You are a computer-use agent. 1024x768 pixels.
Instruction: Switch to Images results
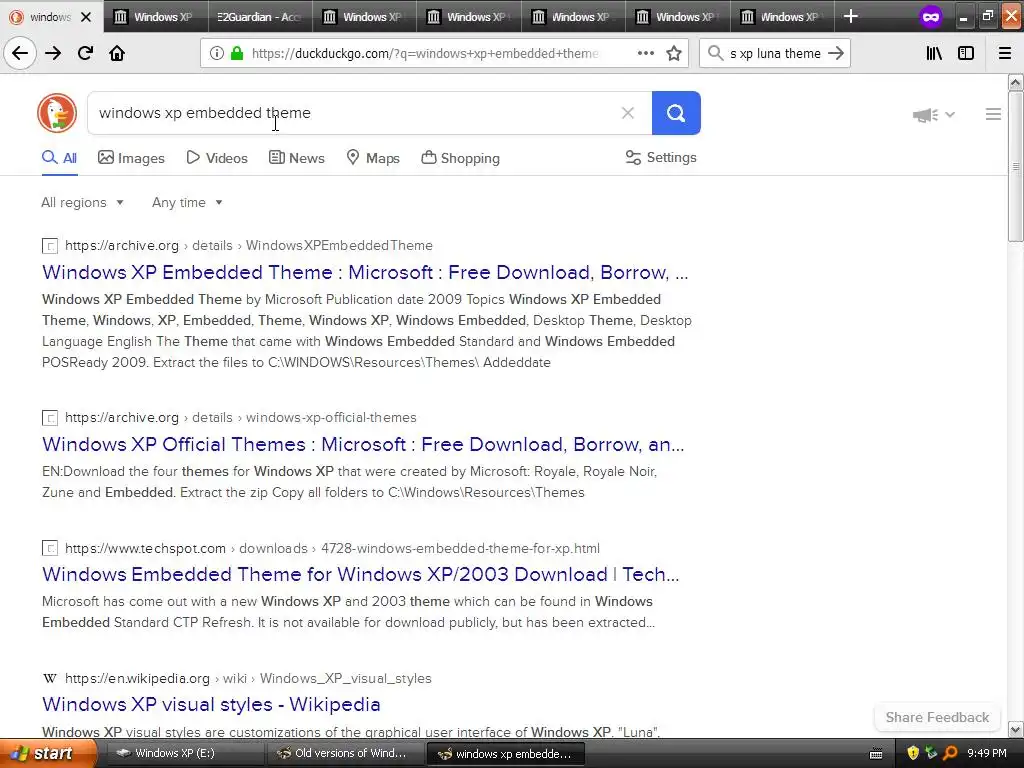[x=131, y=158]
